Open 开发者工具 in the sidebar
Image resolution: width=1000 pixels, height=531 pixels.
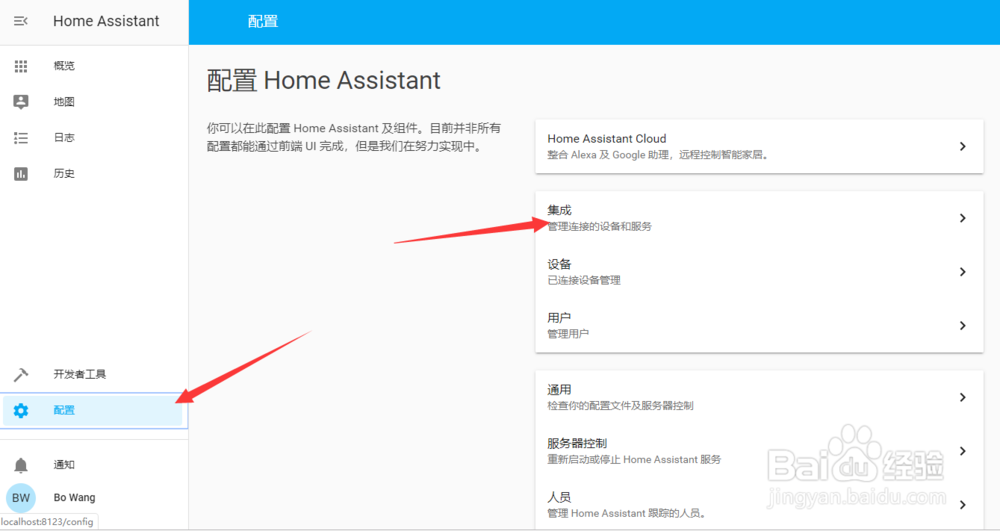[x=94, y=374]
